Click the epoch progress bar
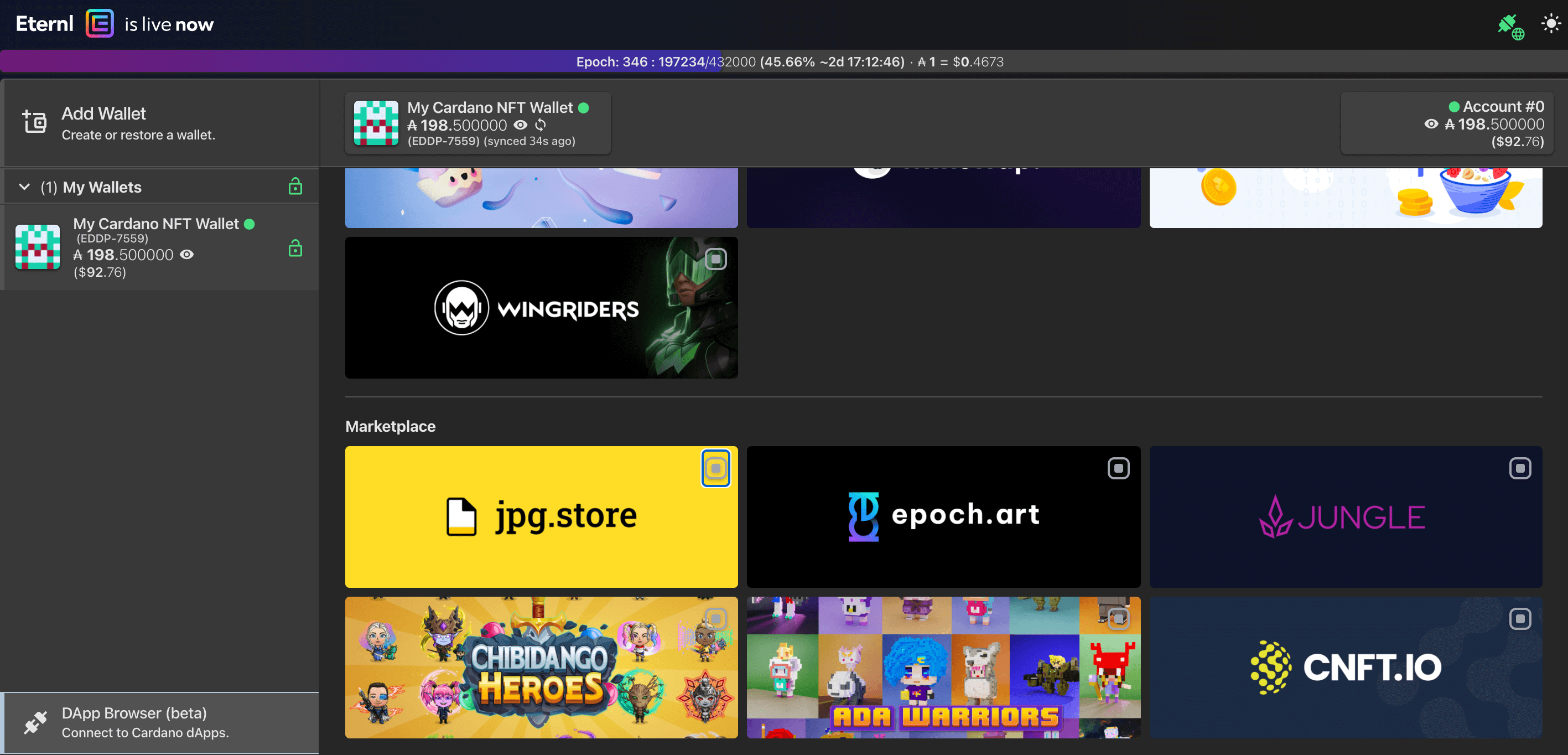1568x755 pixels. pyautogui.click(x=784, y=61)
